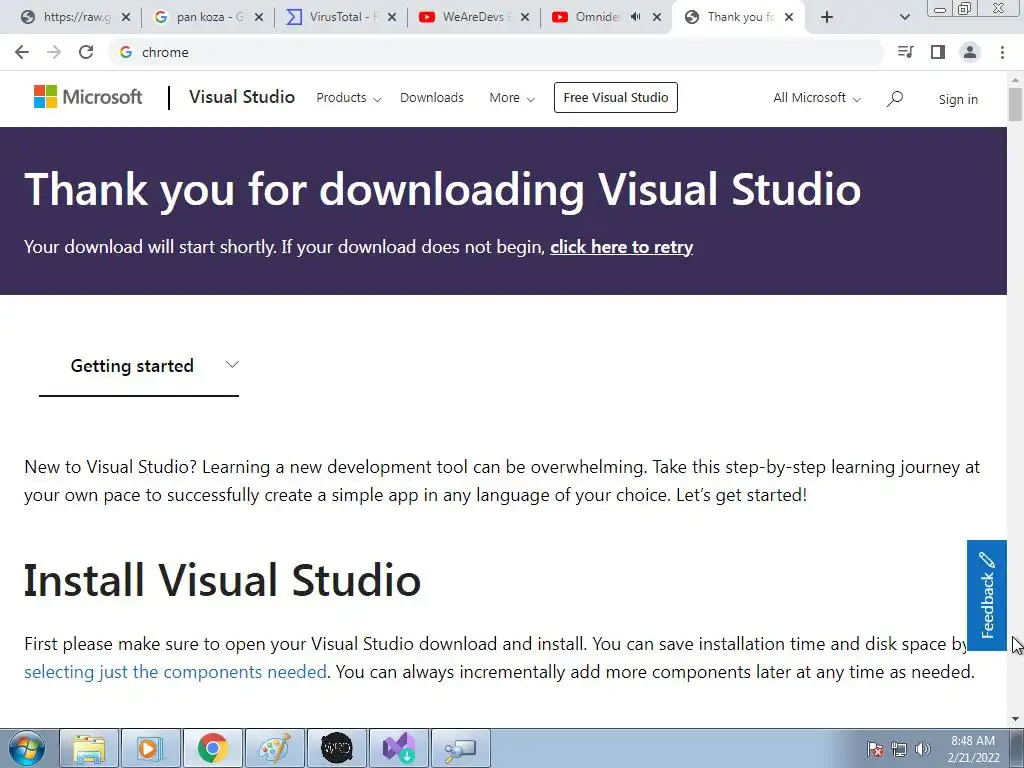
Task: Go back with the browser back arrow
Action: (22, 52)
